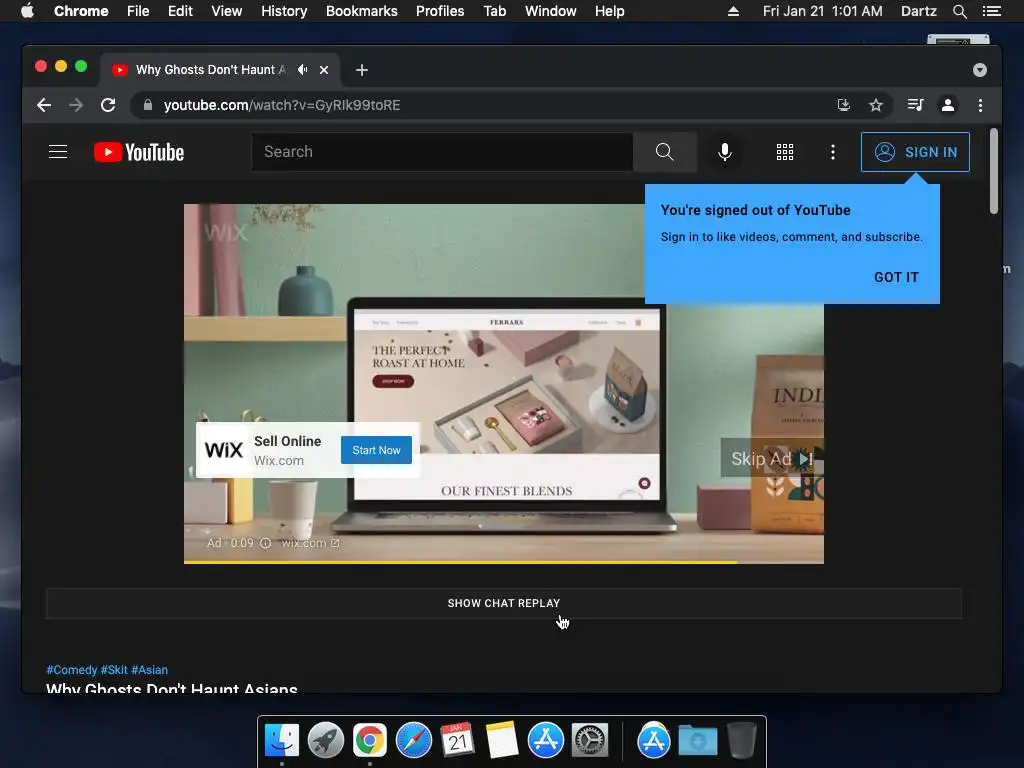The image size is (1024, 768).
Task: Open a new tab with the plus
Action: [362, 70]
